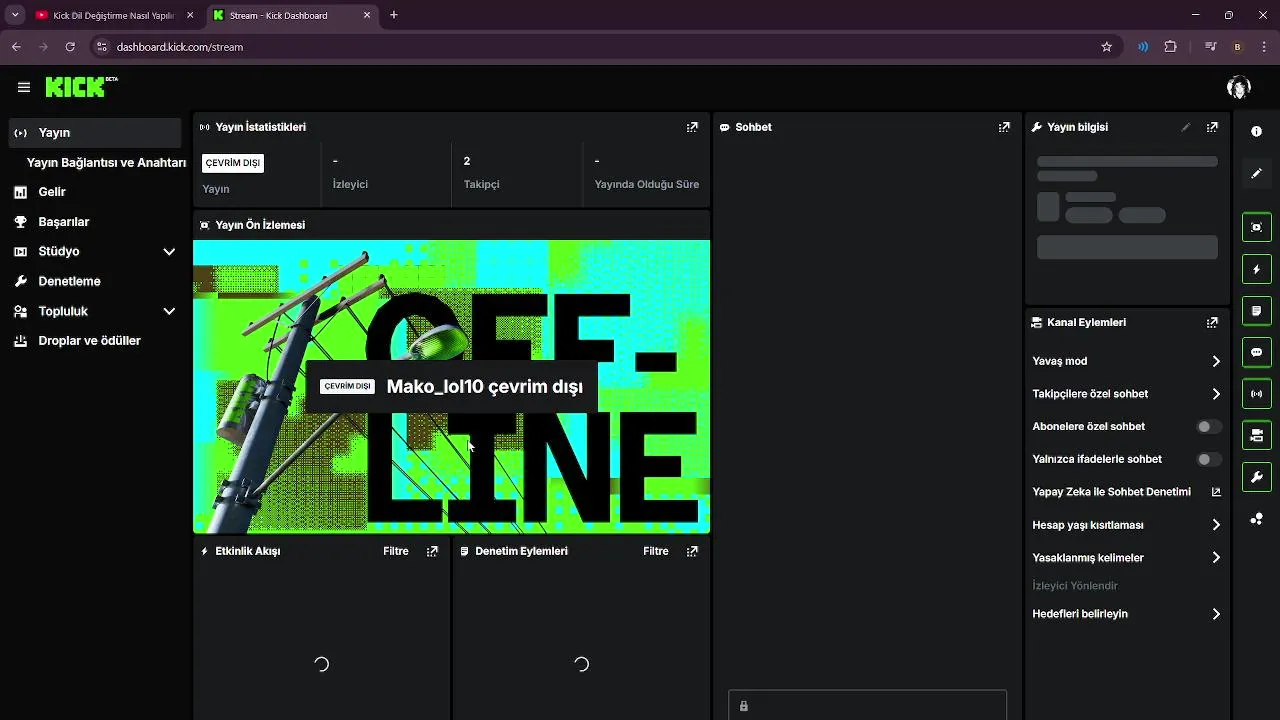Click the offline stream preview image
The height and width of the screenshot is (720, 1280).
click(x=451, y=386)
